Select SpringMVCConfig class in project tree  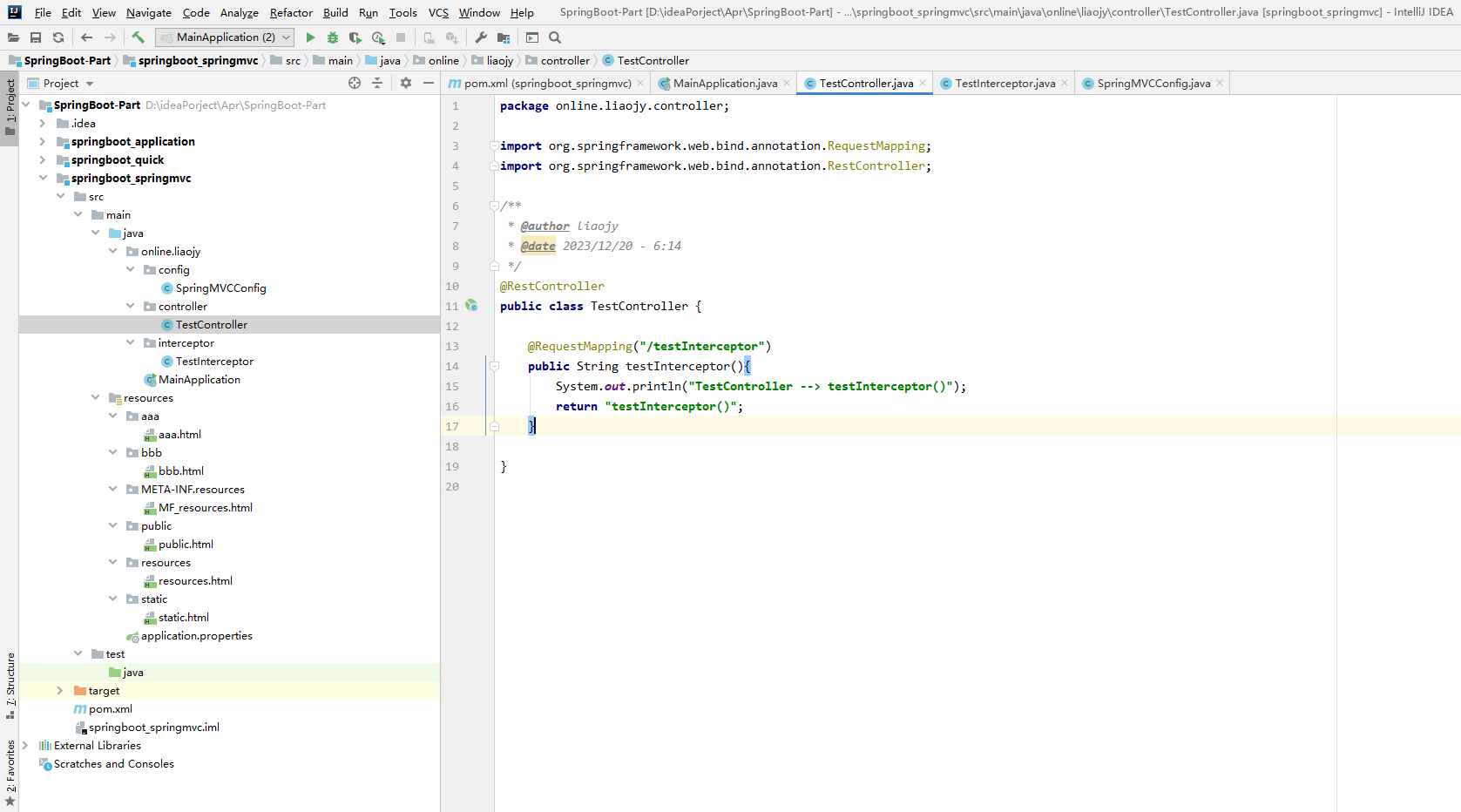[x=213, y=288]
